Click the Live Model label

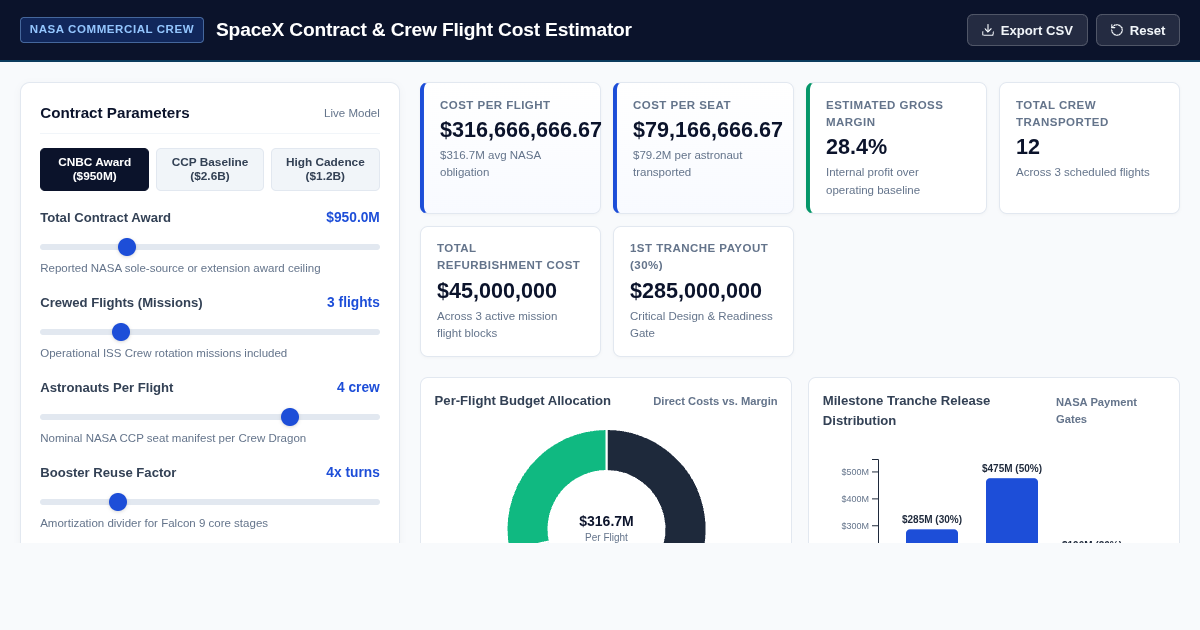point(352,113)
